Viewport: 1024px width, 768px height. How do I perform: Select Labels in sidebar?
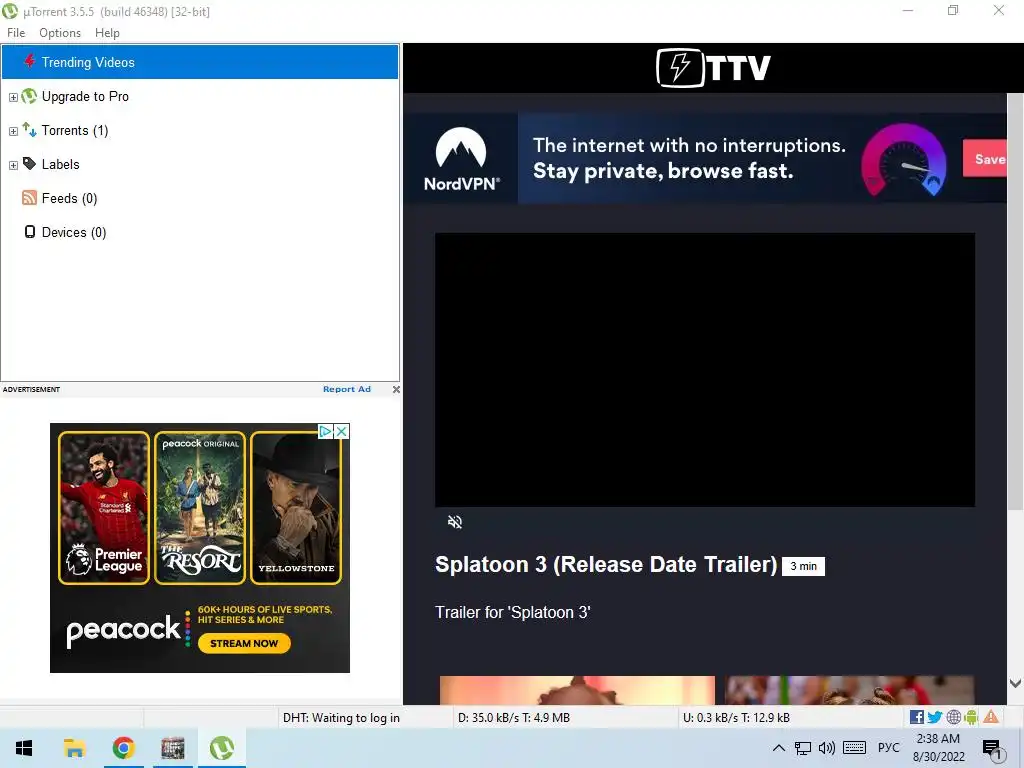pyautogui.click(x=60, y=165)
